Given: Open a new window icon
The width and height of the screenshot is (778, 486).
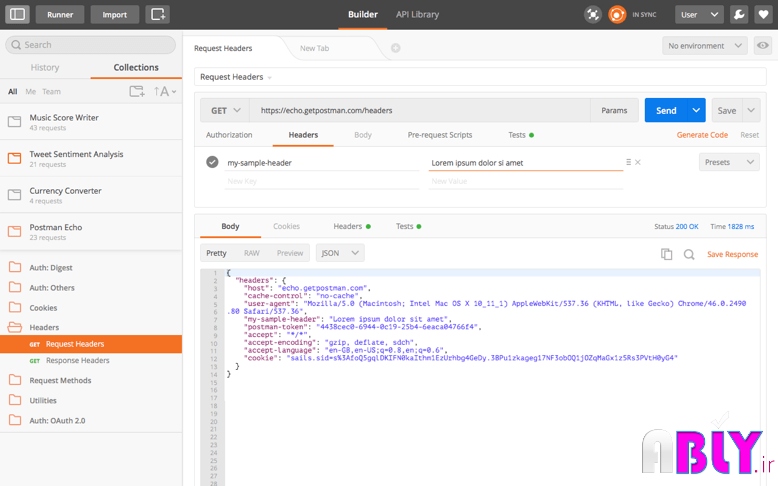Looking at the screenshot, I should pos(158,14).
